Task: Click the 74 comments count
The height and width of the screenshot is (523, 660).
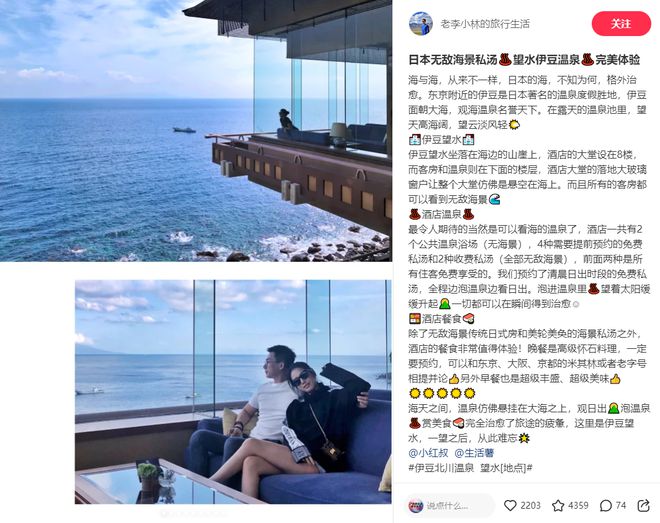Action: pos(621,505)
